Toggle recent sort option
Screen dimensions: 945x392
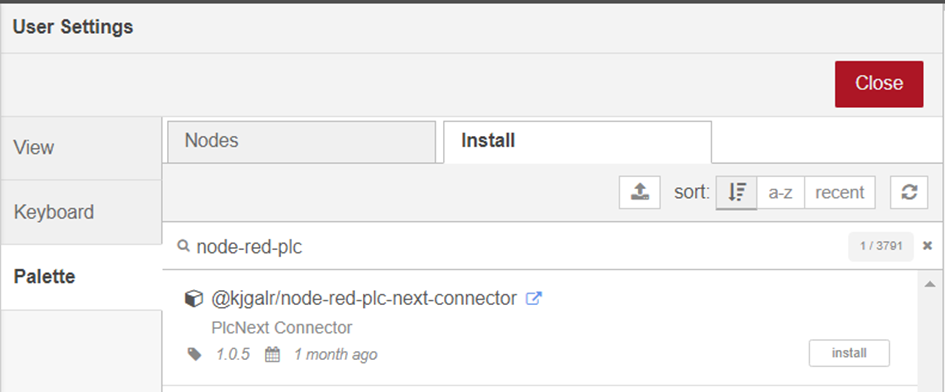pos(840,192)
